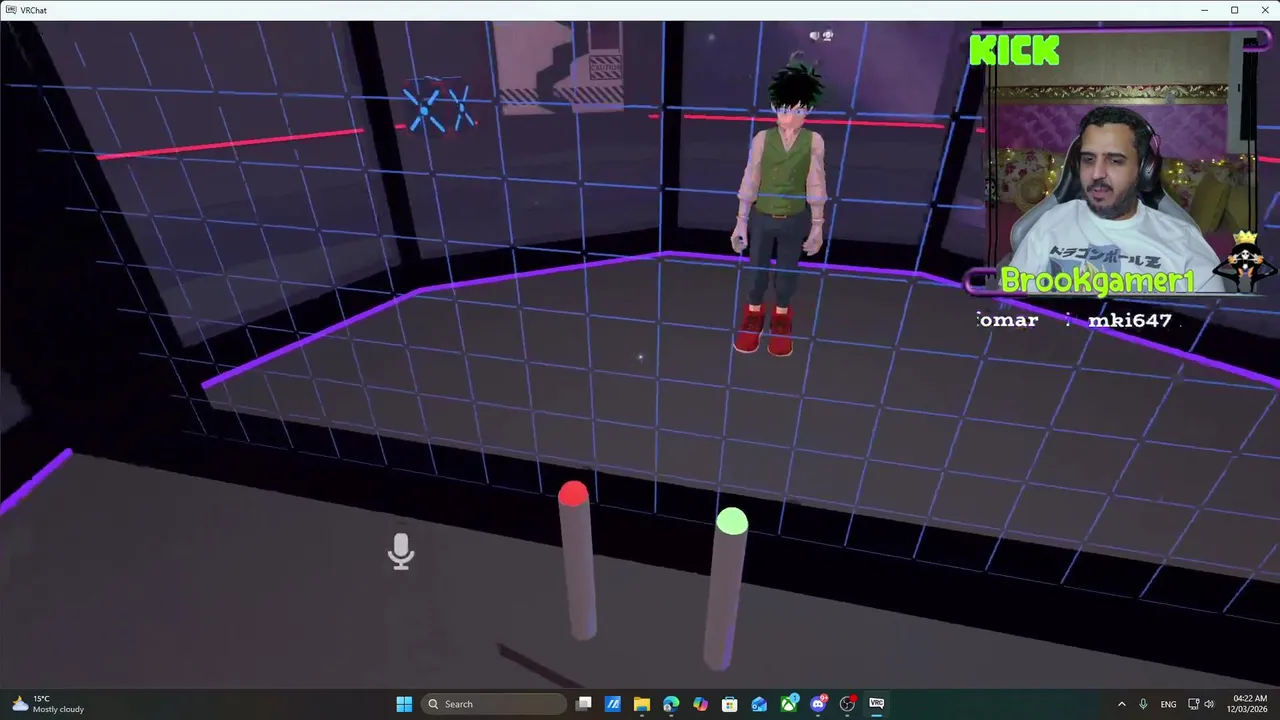1280x720 pixels.
Task: Maximize the VRChat window
Action: click(x=1234, y=10)
